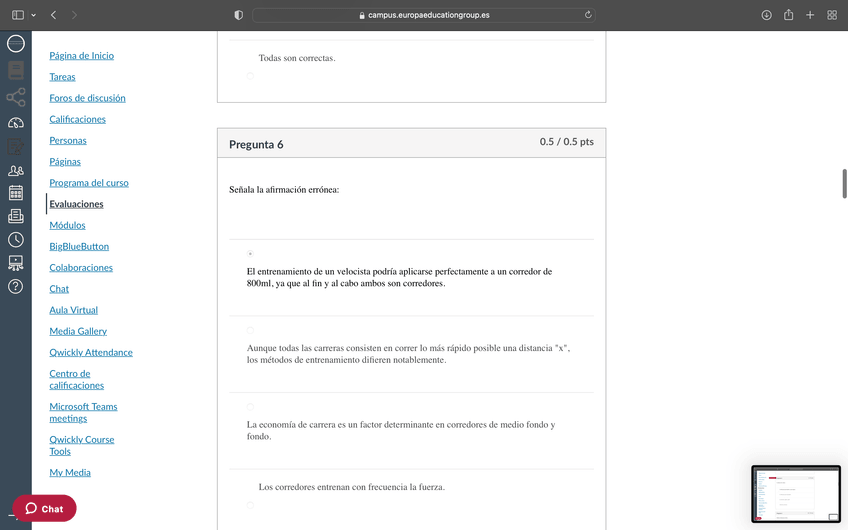Viewport: 848px width, 530px height.
Task: Go forward with the forward arrow
Action: click(x=74, y=15)
